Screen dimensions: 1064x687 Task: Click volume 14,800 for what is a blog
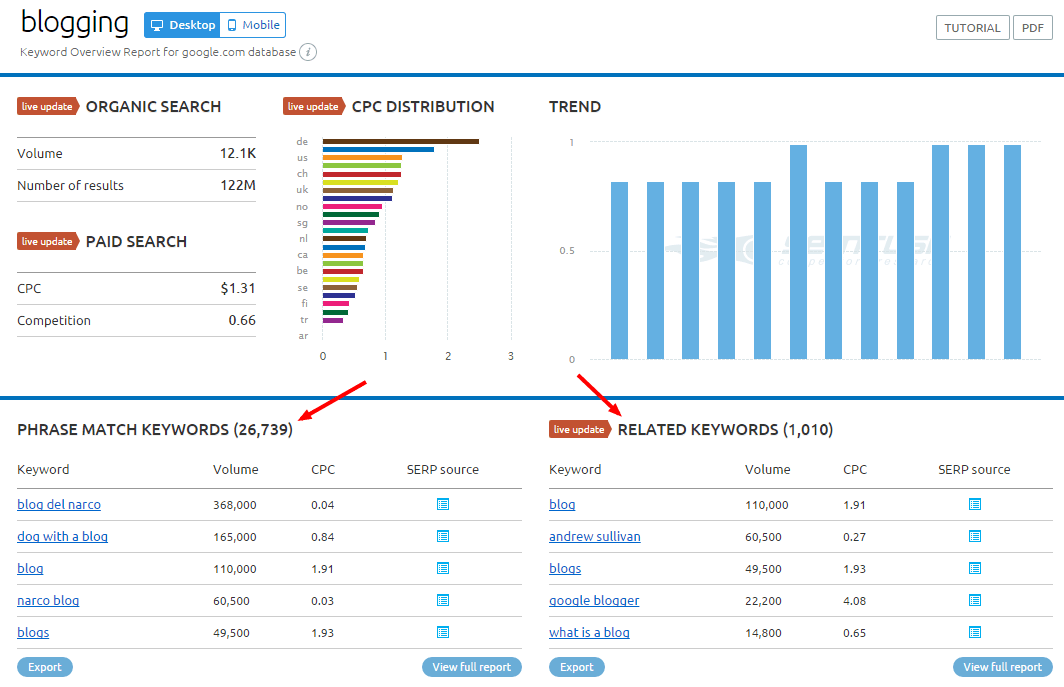tap(763, 633)
